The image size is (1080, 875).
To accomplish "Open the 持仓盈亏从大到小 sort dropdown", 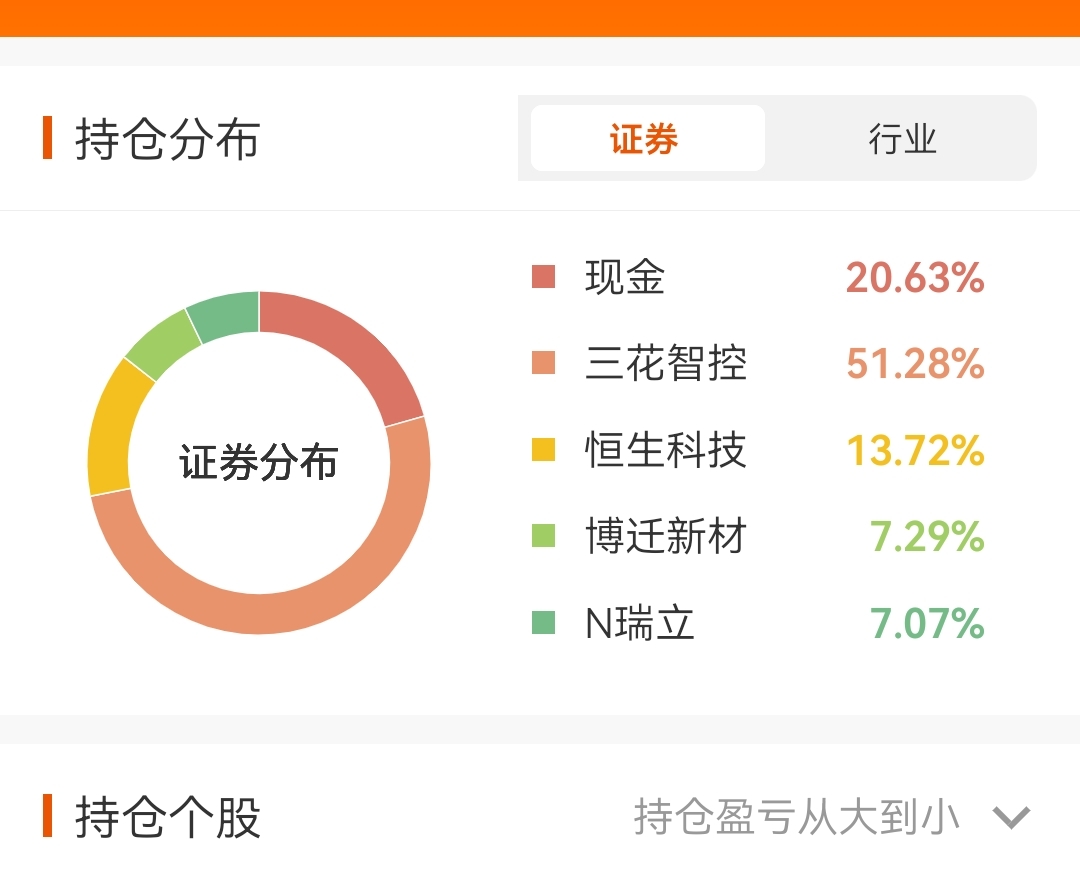I will pos(797,817).
